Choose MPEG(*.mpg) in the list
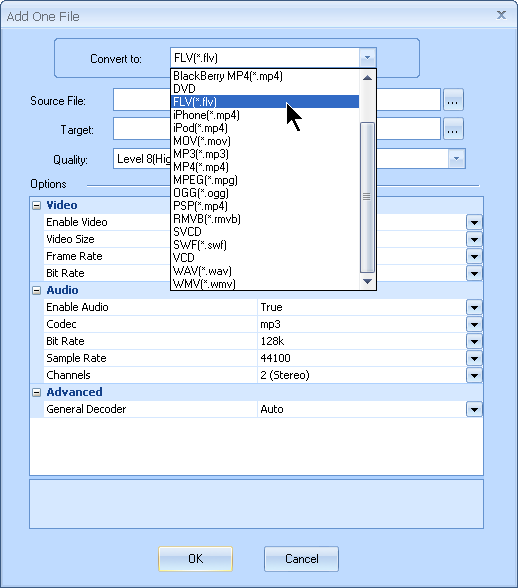Image resolution: width=518 pixels, height=588 pixels. click(265, 180)
